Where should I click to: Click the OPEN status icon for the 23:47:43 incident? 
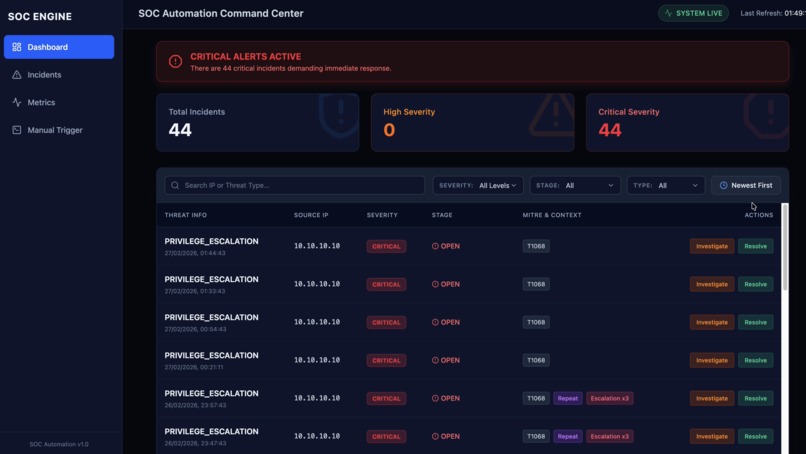[435, 437]
